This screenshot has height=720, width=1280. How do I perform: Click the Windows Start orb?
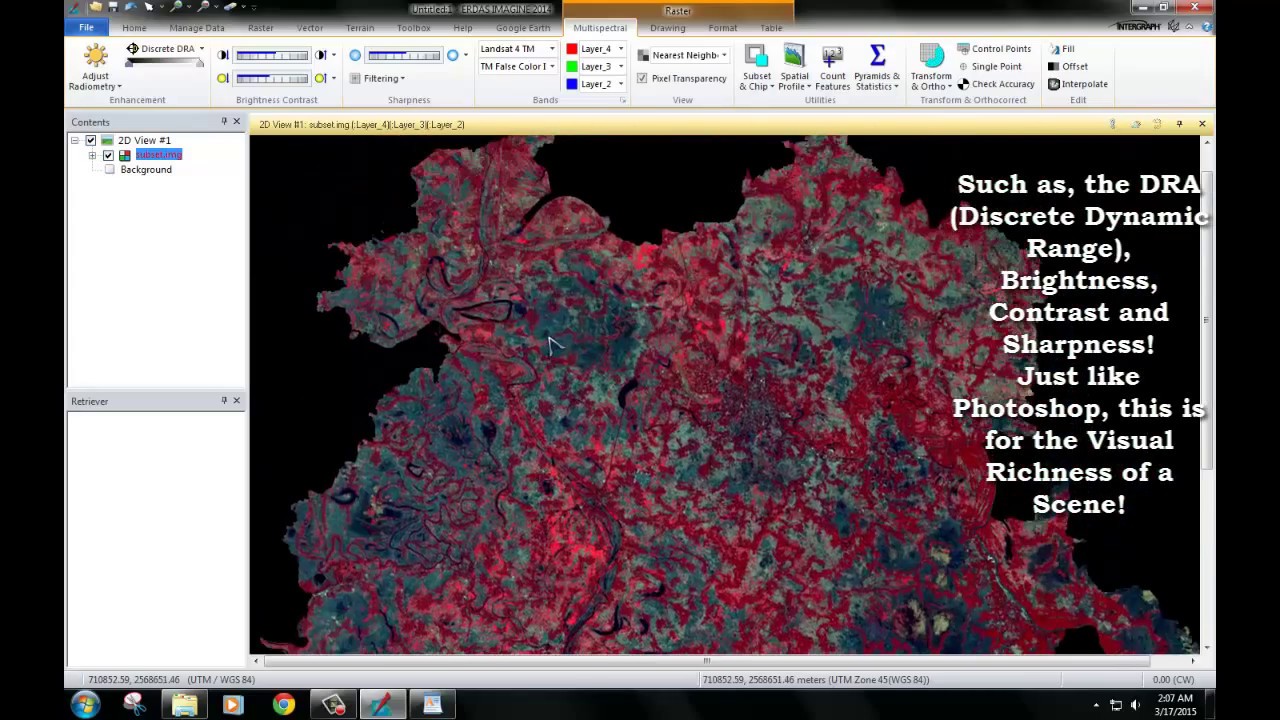click(x=85, y=705)
